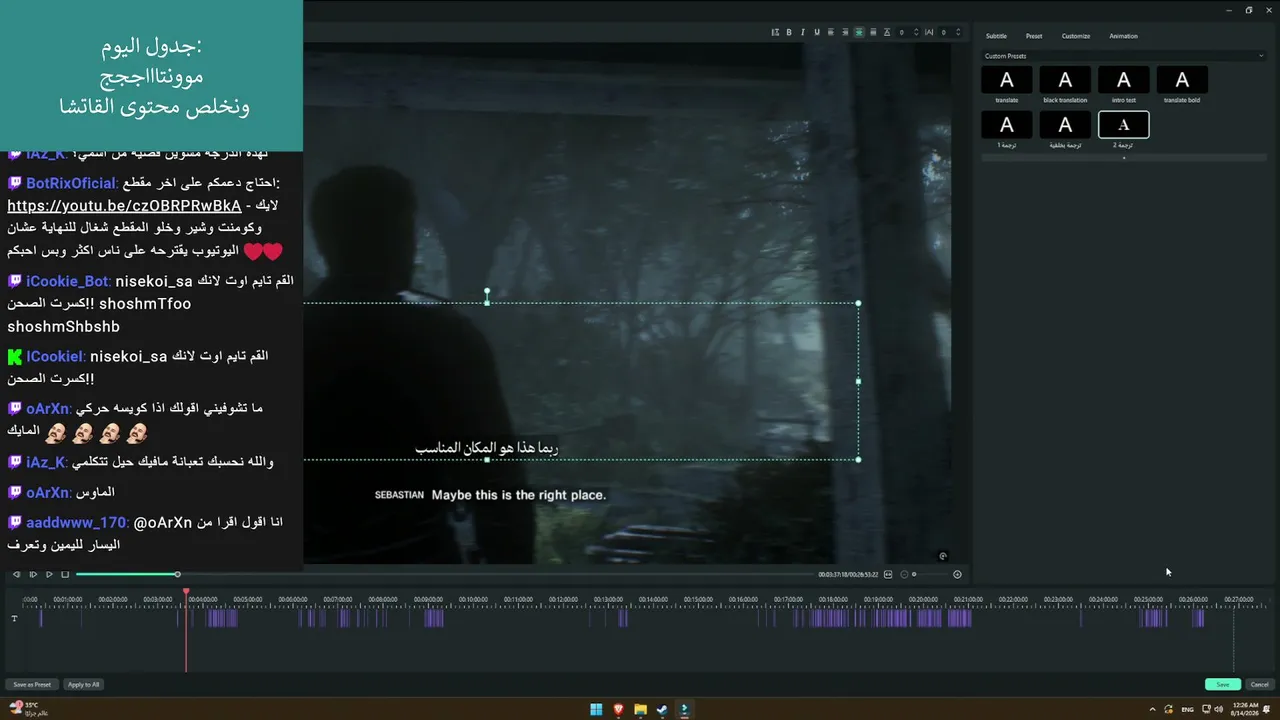The image size is (1280, 720).
Task: Choose the "black translation" preset
Action: click(x=1065, y=80)
